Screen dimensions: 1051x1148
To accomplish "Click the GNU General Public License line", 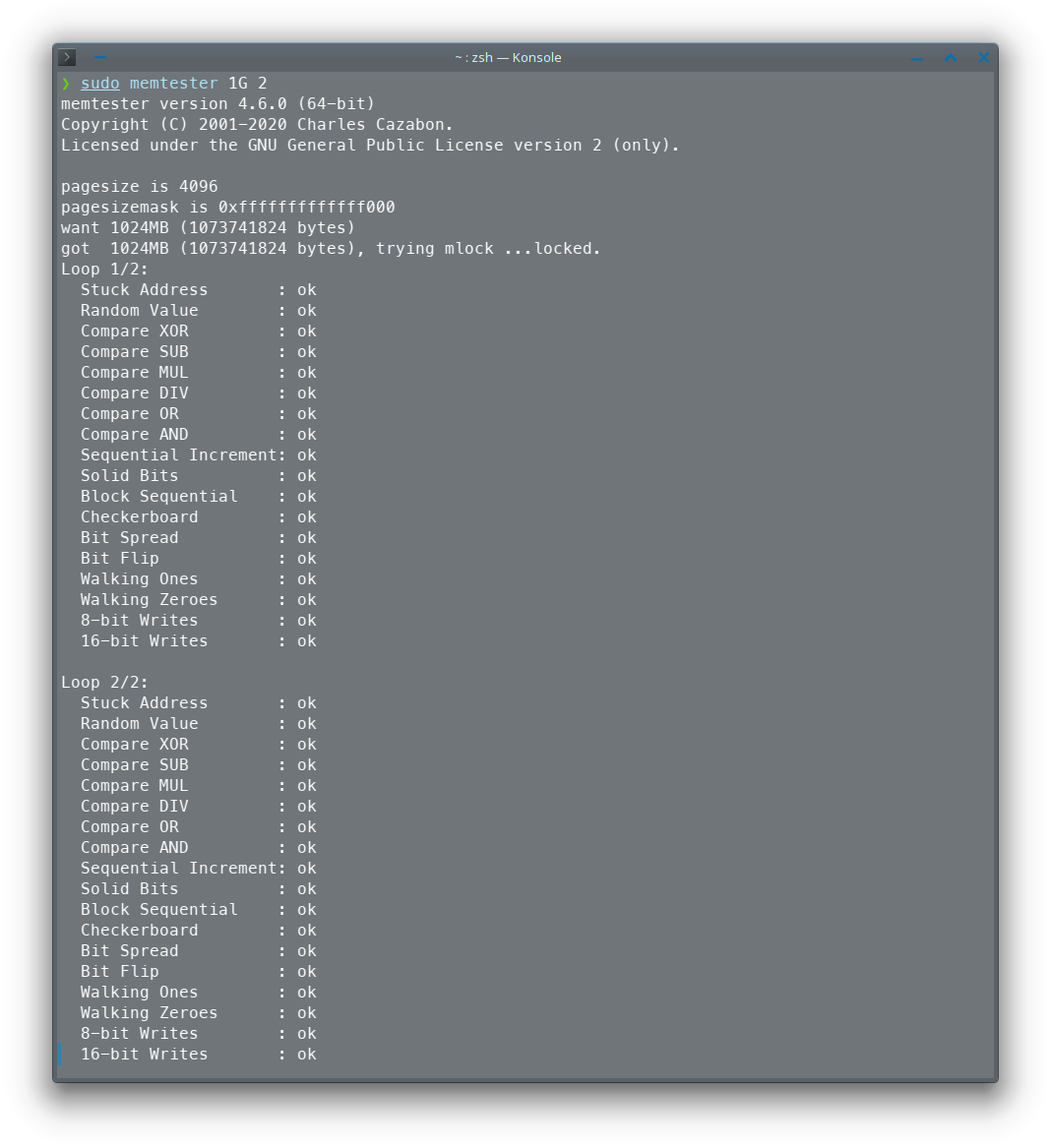I will [x=370, y=146].
